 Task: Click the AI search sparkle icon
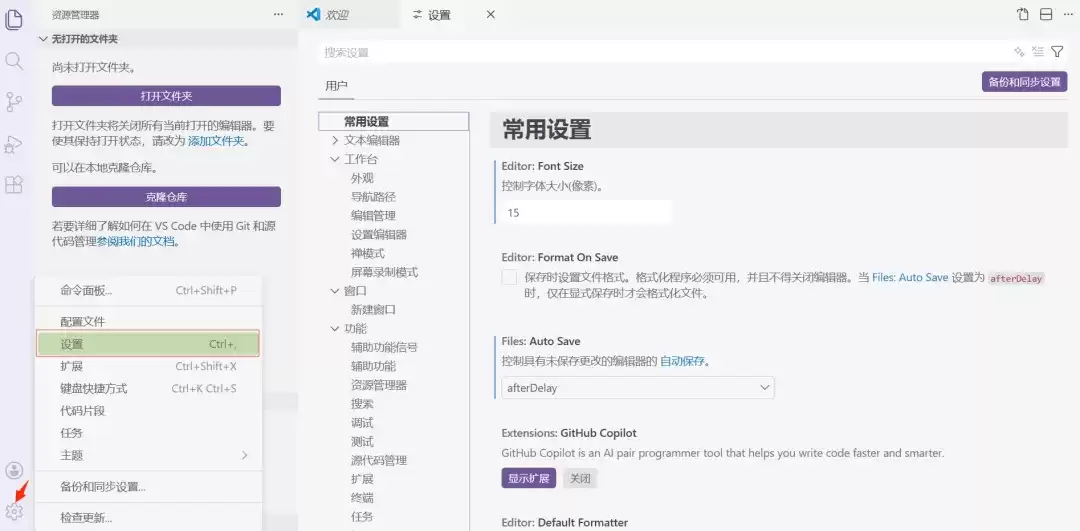[1019, 52]
